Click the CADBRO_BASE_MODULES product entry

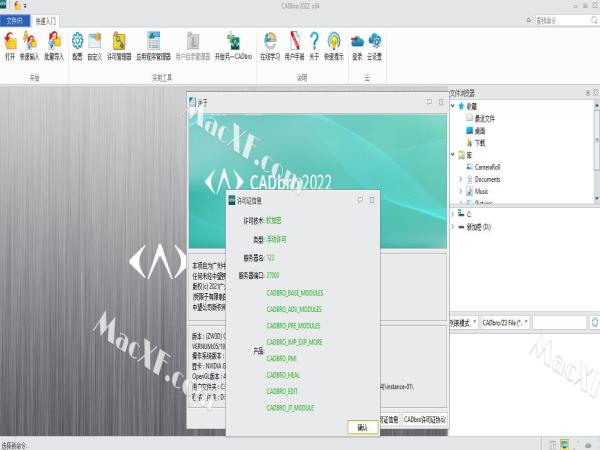click(x=295, y=293)
